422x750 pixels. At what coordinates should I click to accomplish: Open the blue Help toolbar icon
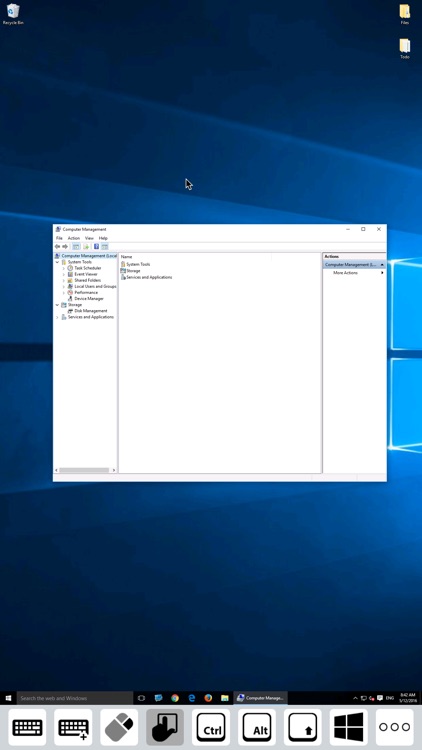coord(96,246)
